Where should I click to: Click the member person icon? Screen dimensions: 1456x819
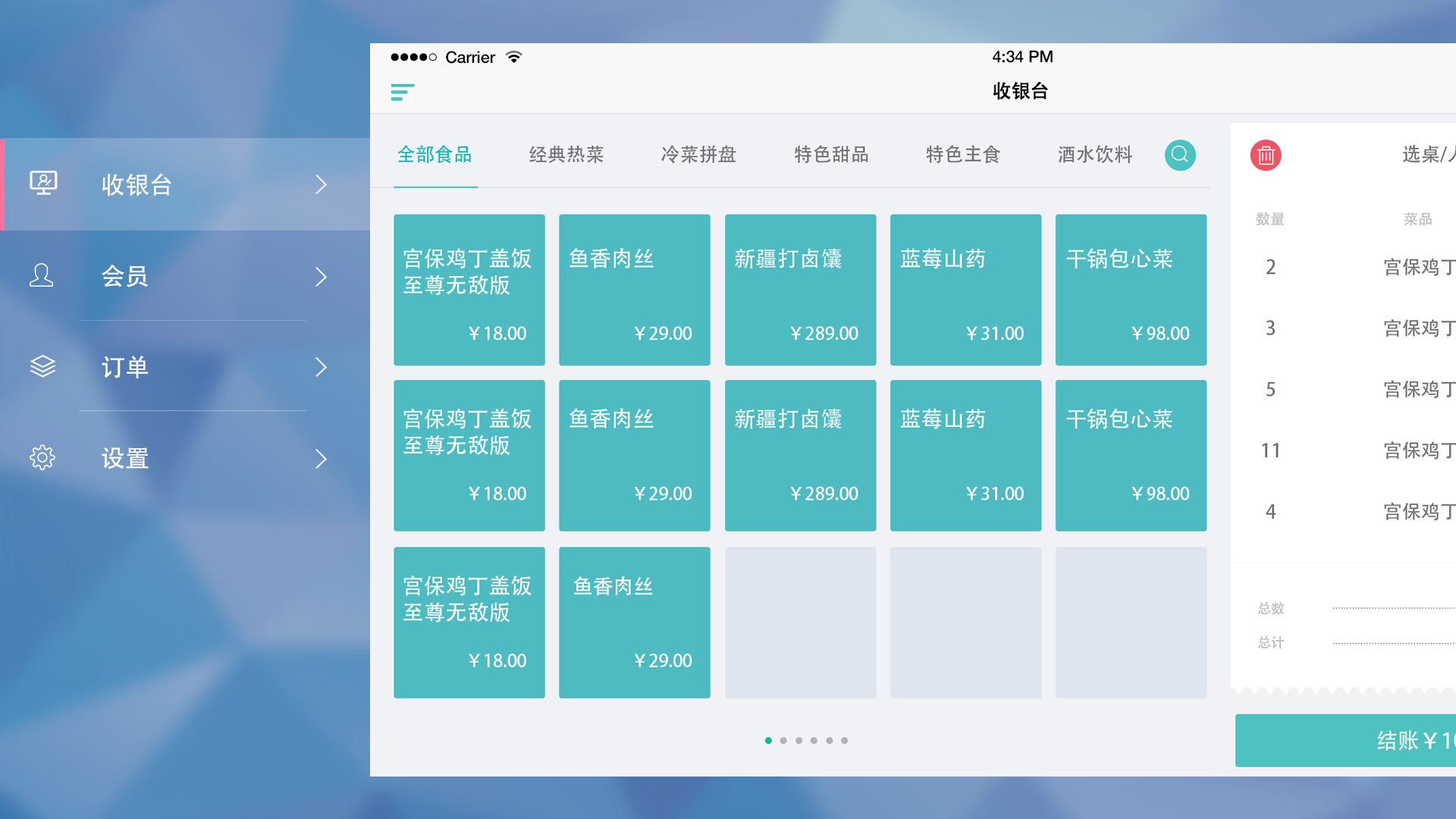[x=42, y=275]
